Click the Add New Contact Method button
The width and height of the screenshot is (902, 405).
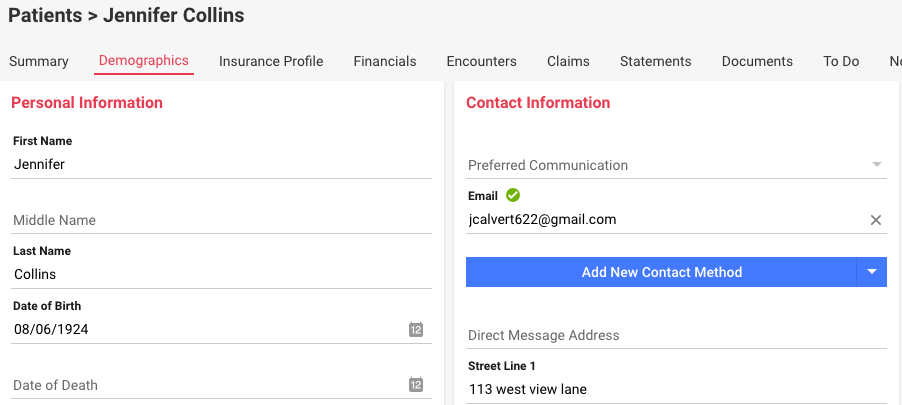(x=661, y=272)
